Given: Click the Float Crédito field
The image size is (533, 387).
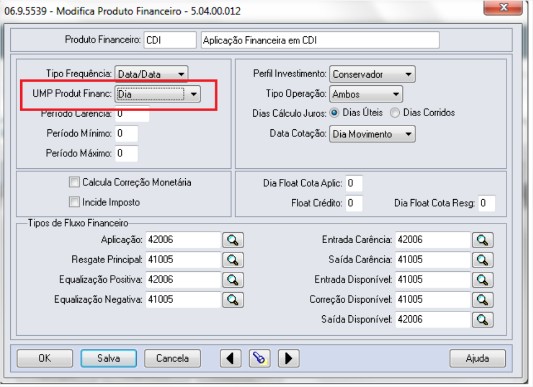Looking at the screenshot, I should coord(354,203).
